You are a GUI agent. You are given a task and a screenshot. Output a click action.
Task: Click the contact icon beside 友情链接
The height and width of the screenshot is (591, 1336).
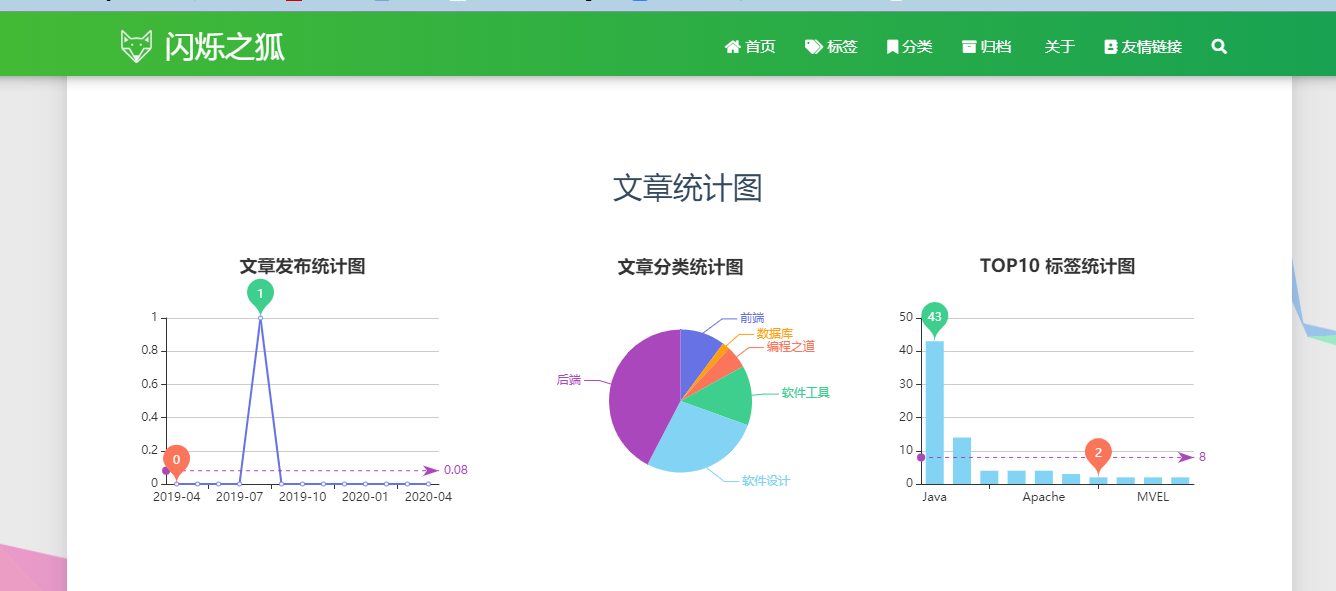coord(1110,47)
